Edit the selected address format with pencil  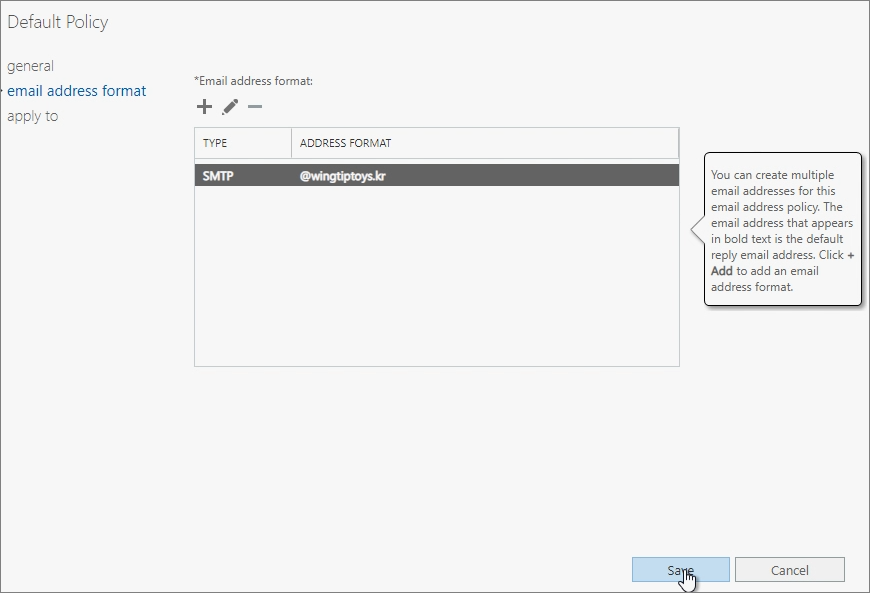click(x=230, y=107)
